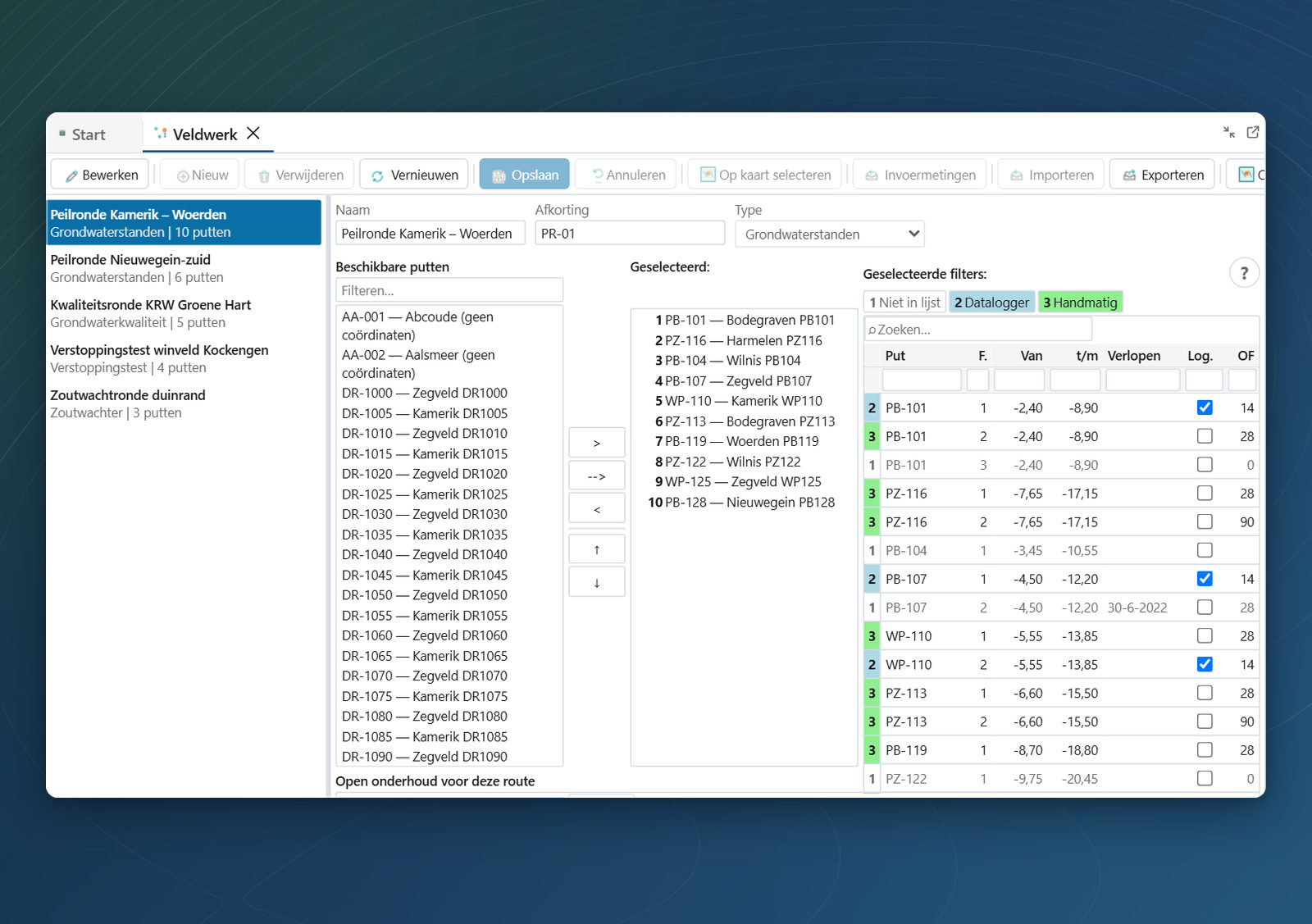Open Invoermetingen
The image size is (1312, 924).
click(920, 175)
